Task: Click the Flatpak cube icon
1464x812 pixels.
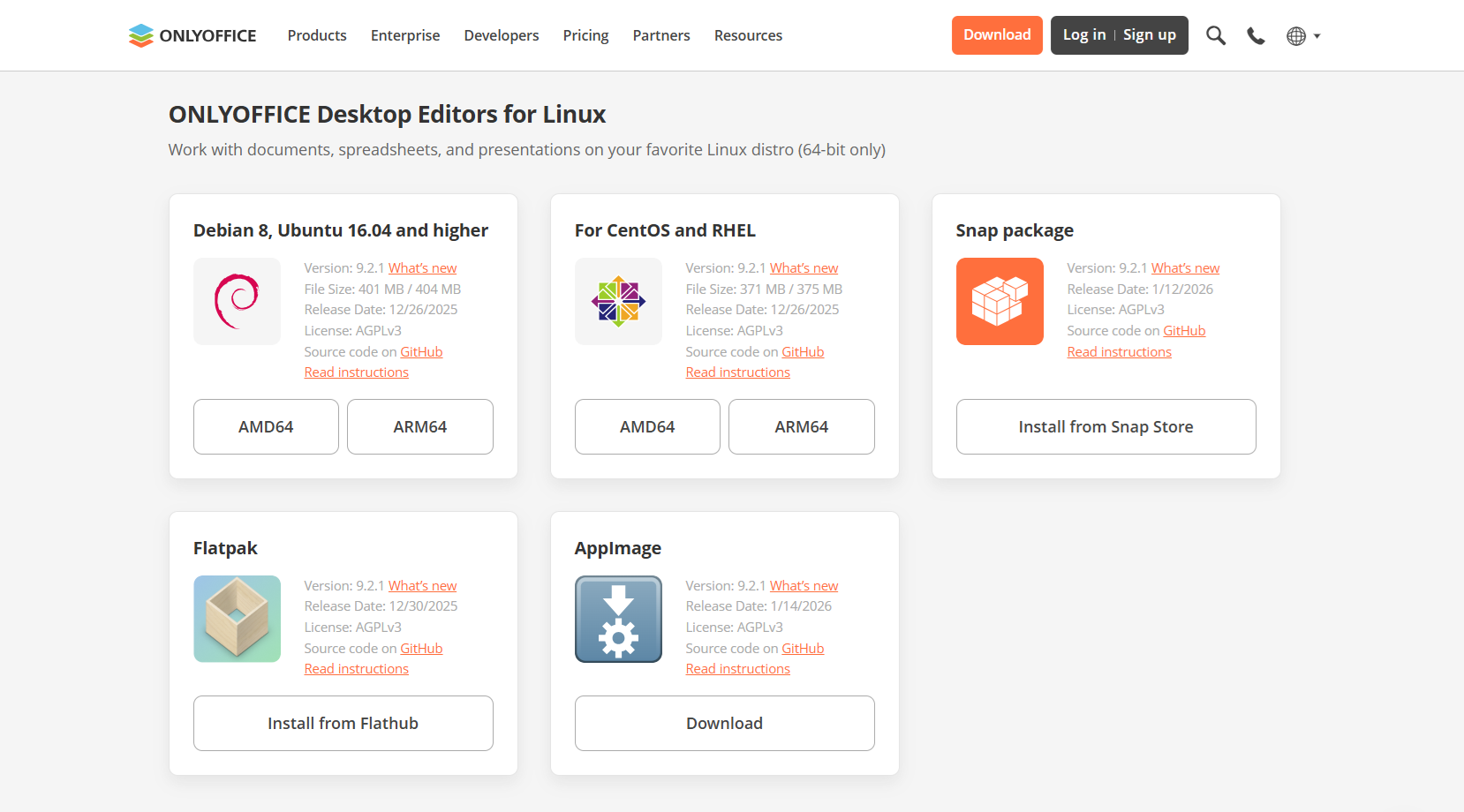Action: (x=237, y=619)
